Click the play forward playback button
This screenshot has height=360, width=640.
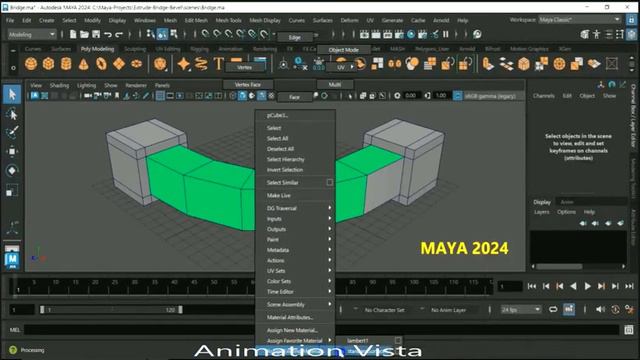click(x=587, y=287)
